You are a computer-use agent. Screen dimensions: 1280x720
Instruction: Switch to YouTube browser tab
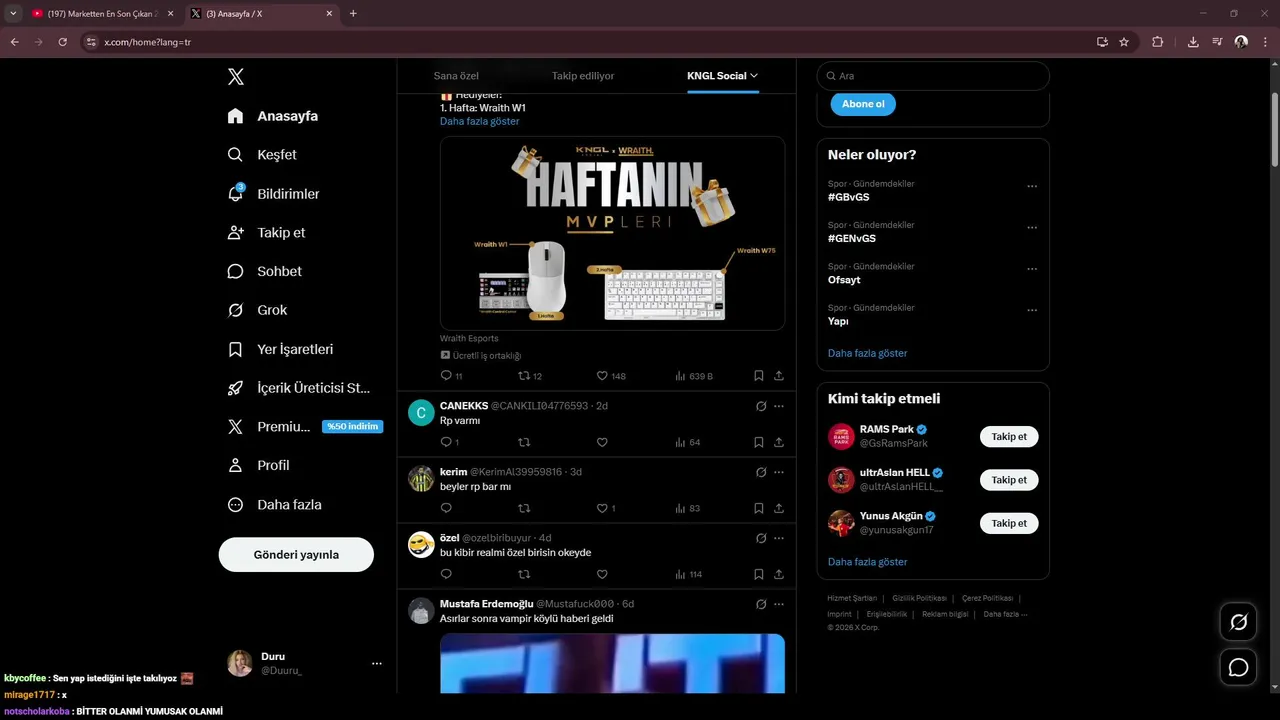(x=102, y=14)
